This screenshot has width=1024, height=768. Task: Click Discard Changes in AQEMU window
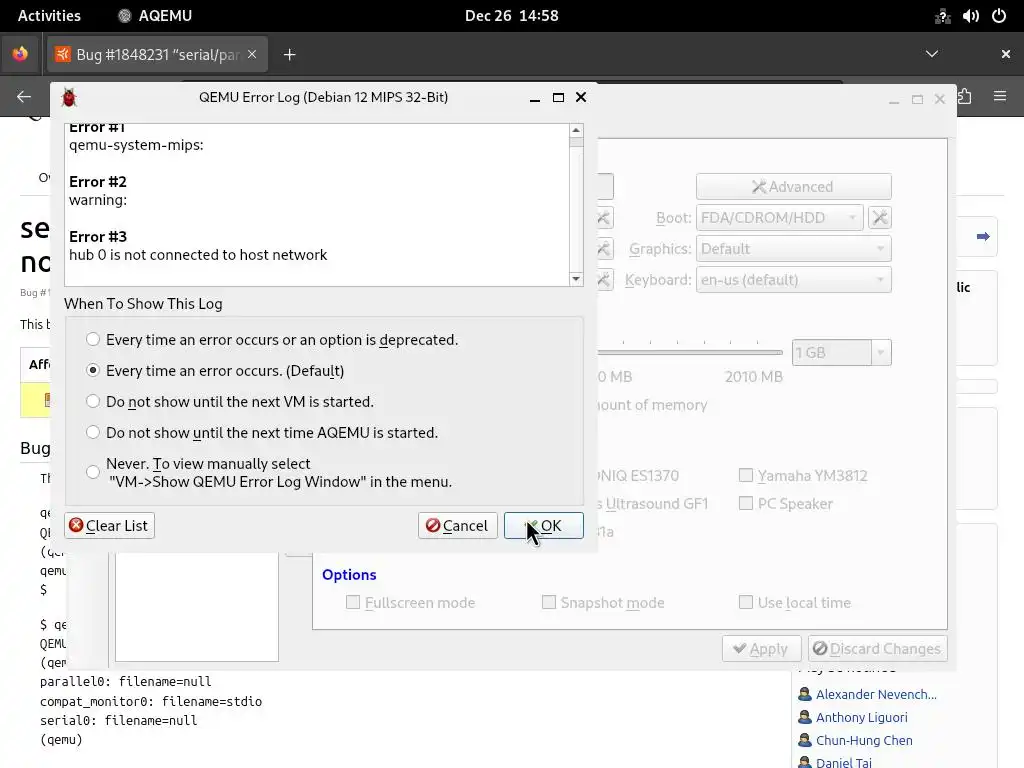(x=877, y=648)
